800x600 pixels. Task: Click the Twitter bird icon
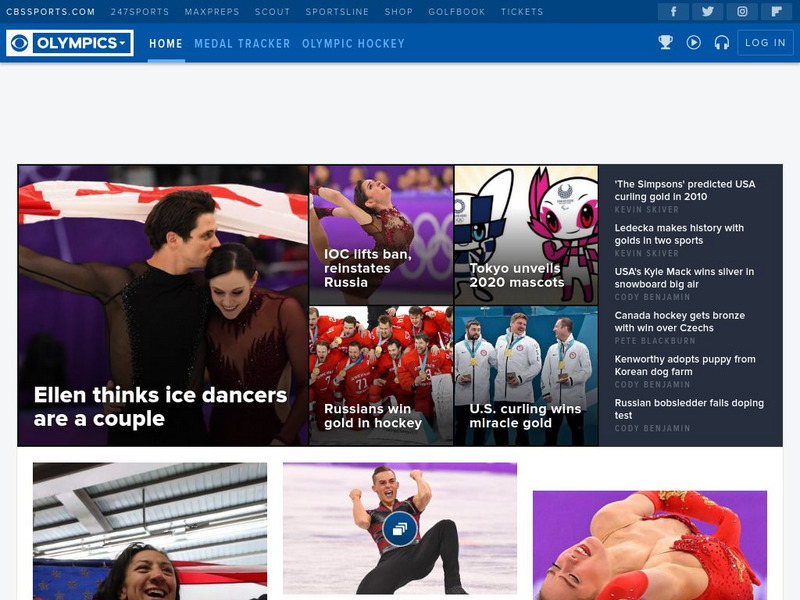click(x=707, y=12)
